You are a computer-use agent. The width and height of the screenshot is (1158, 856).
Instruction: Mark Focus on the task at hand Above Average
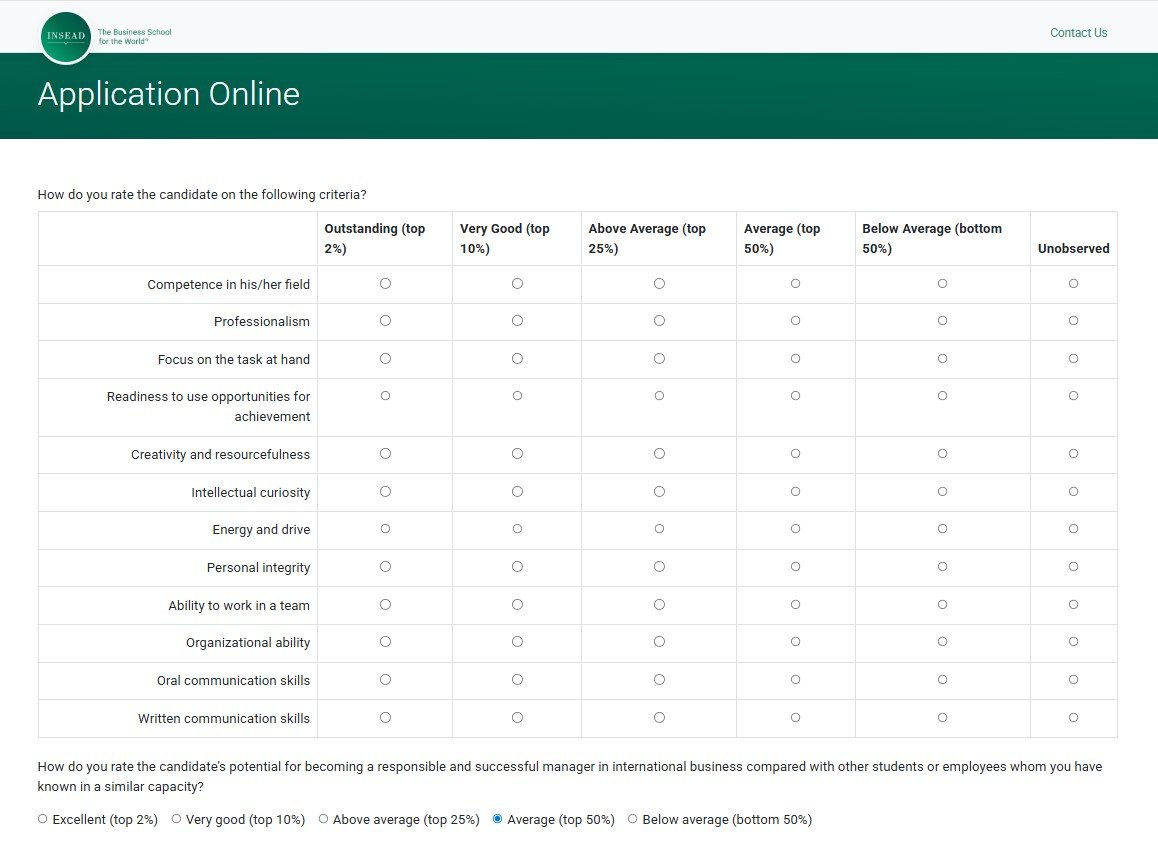coord(659,359)
